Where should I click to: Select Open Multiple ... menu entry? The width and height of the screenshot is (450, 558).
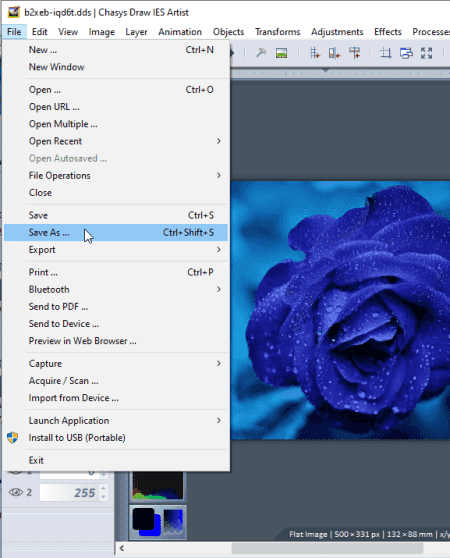(116, 124)
